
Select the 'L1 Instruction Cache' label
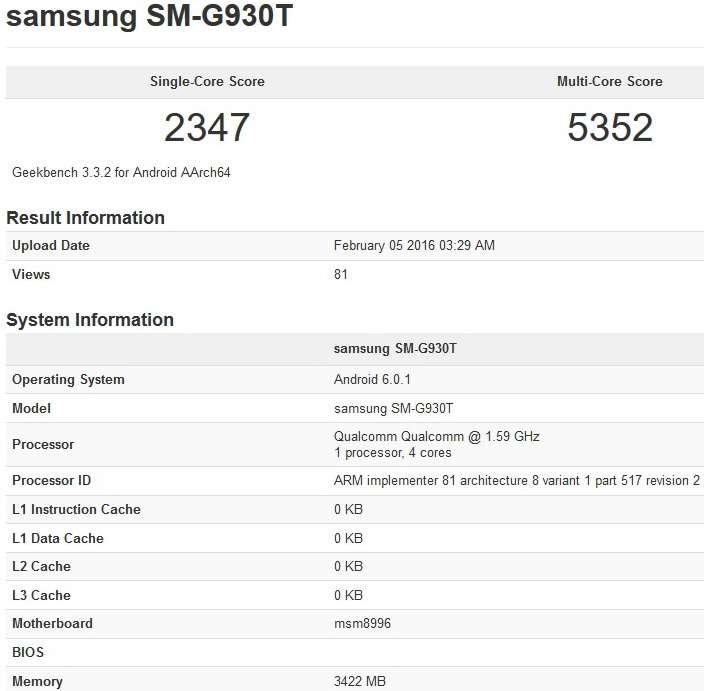click(76, 510)
